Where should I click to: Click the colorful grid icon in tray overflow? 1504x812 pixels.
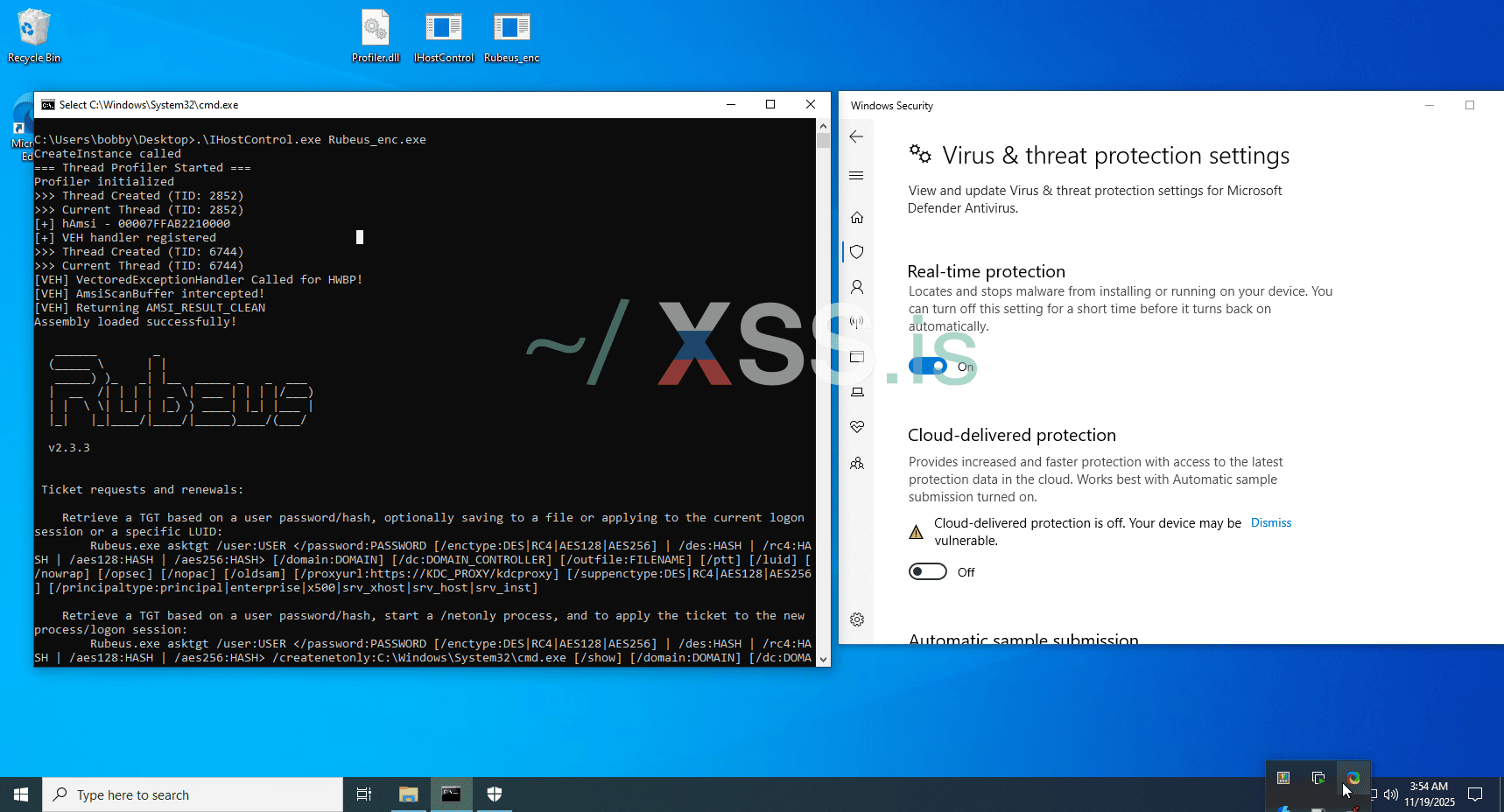click(x=1283, y=778)
